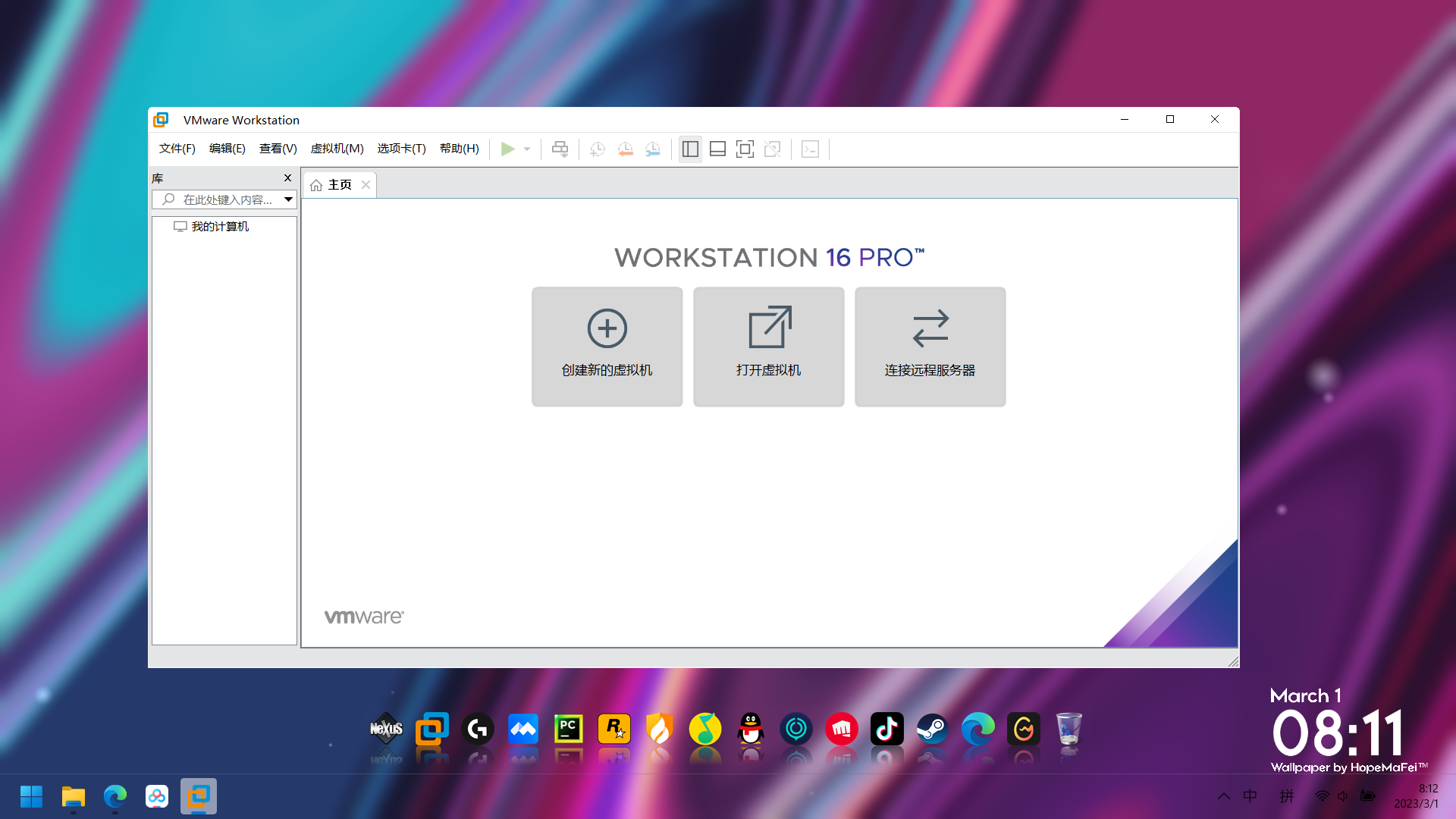This screenshot has width=1456, height=819.
Task: Toggle the thumbnail bar view button
Action: tap(717, 149)
